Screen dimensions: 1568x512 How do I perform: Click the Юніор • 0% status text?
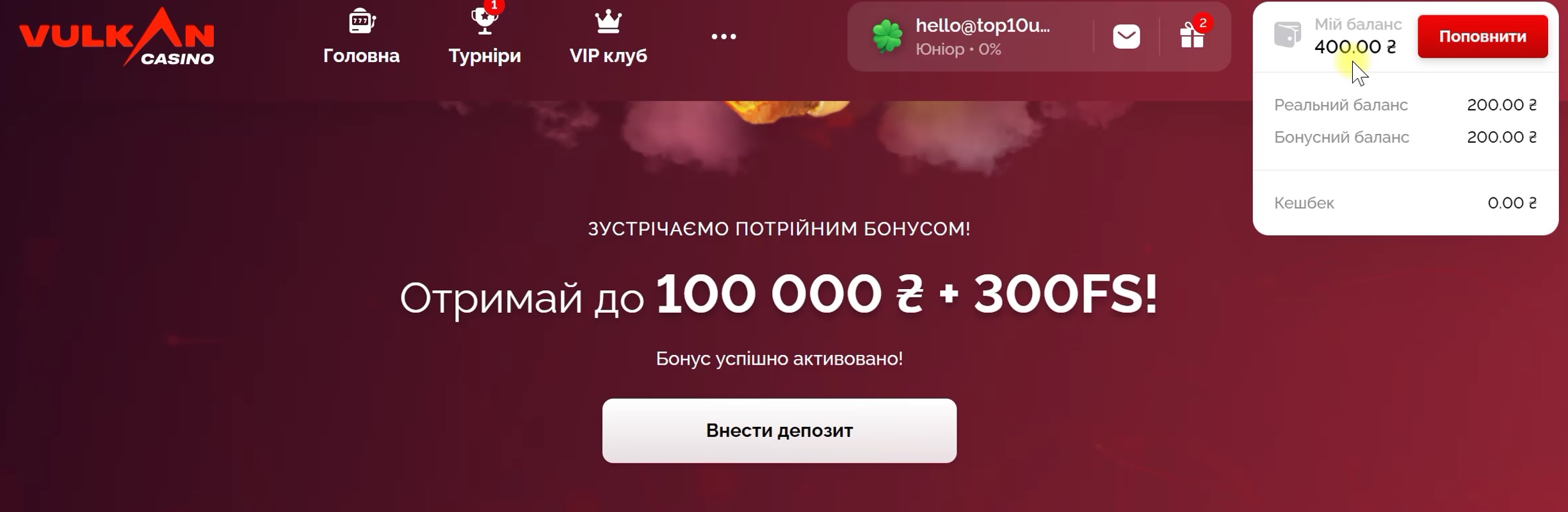tap(958, 49)
